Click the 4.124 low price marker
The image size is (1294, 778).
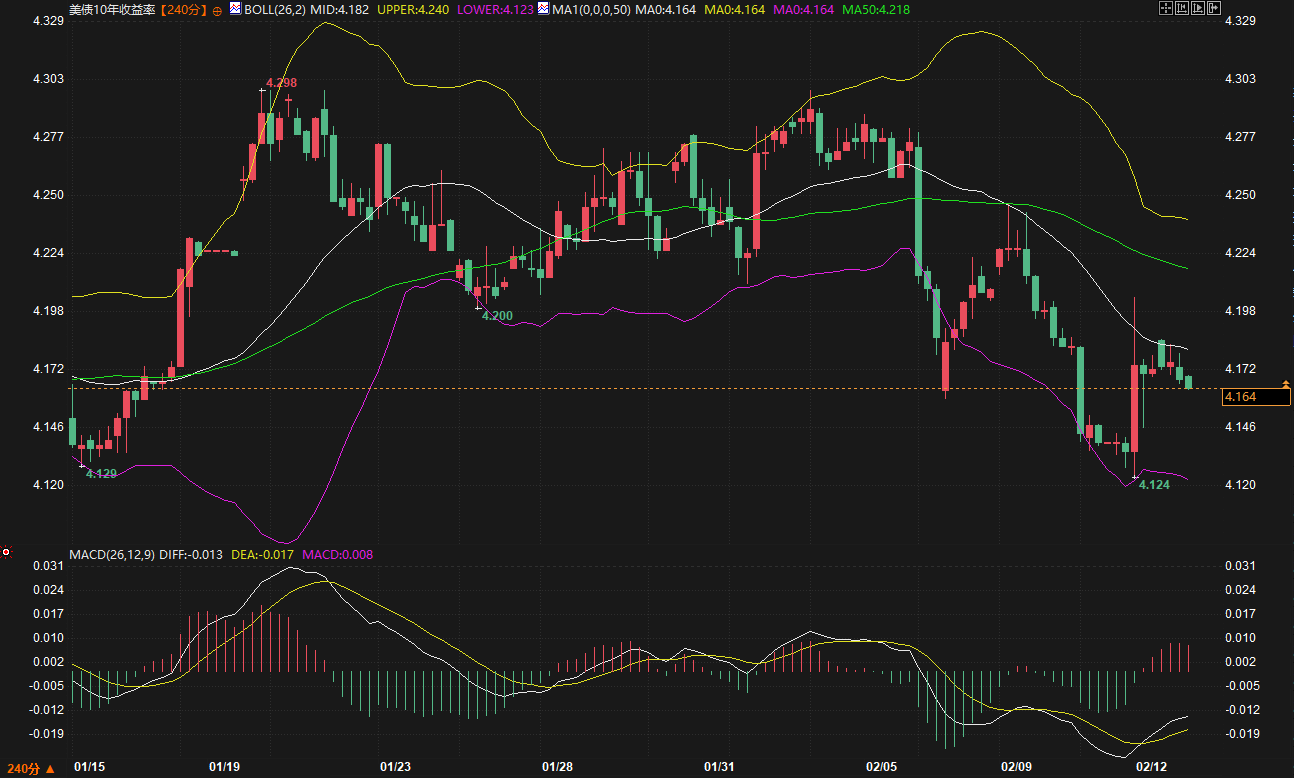point(1154,485)
